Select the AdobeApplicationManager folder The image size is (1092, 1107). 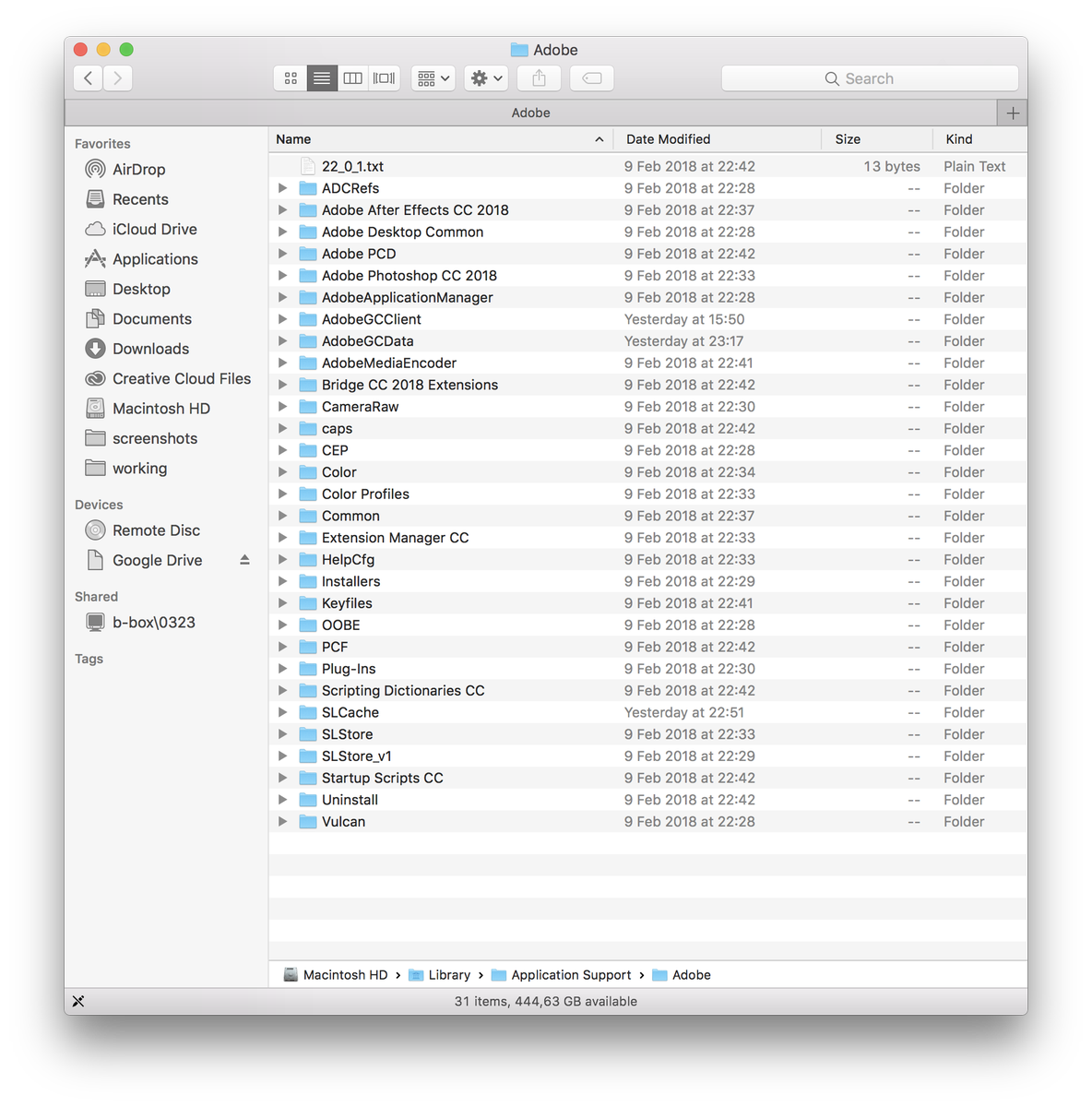click(647, 297)
